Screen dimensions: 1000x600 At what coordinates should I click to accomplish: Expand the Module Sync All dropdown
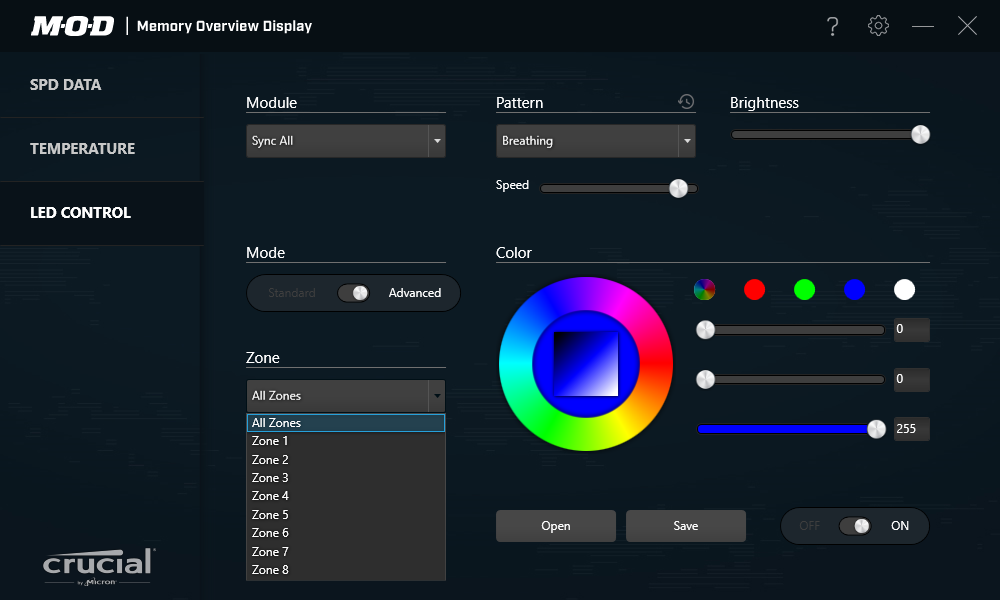tap(436, 142)
